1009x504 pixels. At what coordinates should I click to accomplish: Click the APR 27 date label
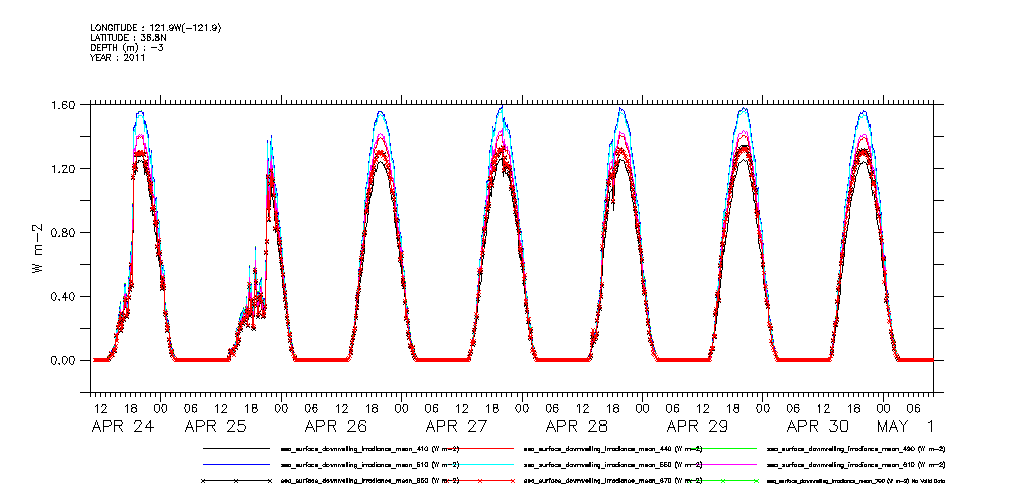pos(457,426)
